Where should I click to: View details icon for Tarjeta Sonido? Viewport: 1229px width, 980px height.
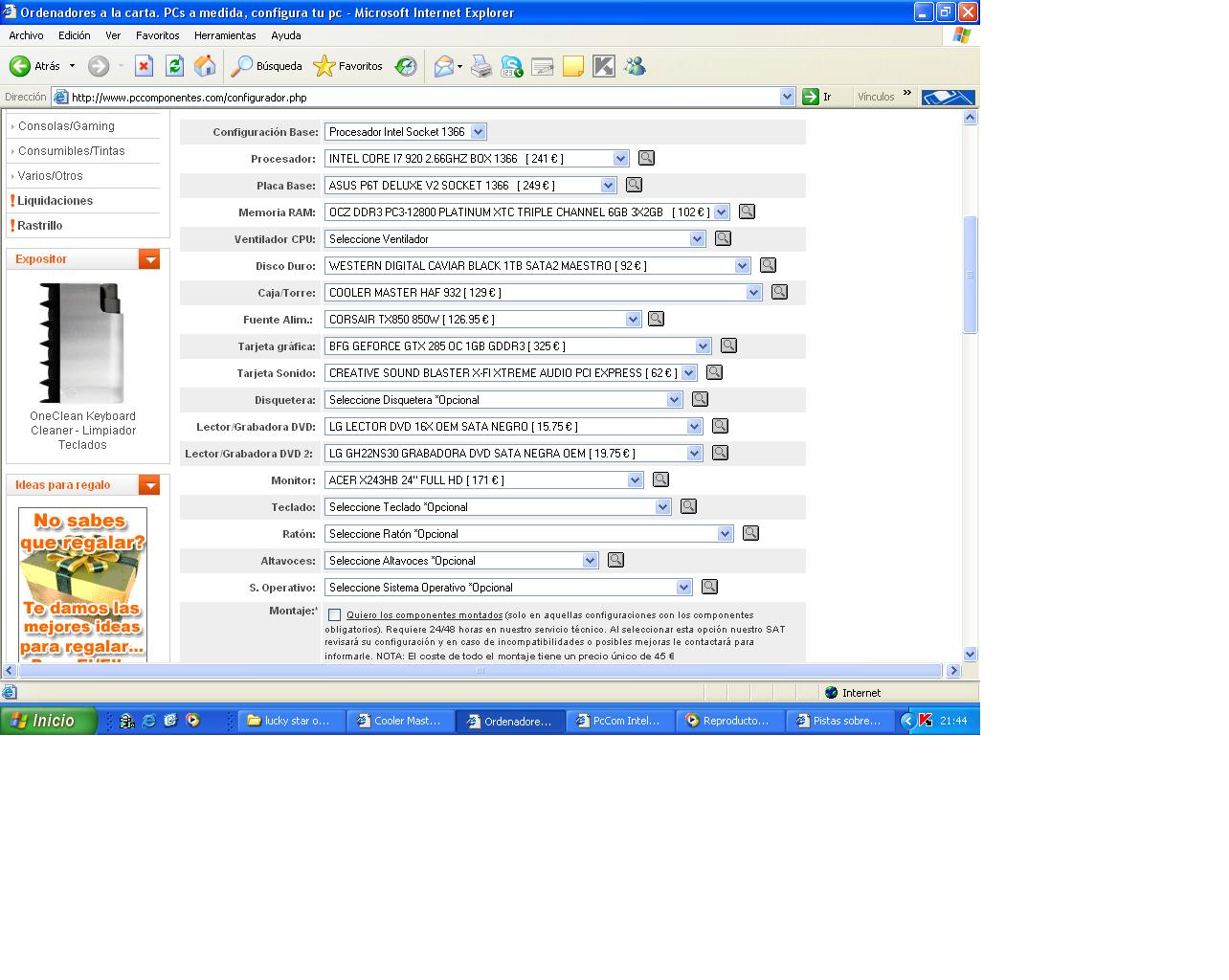tap(714, 372)
